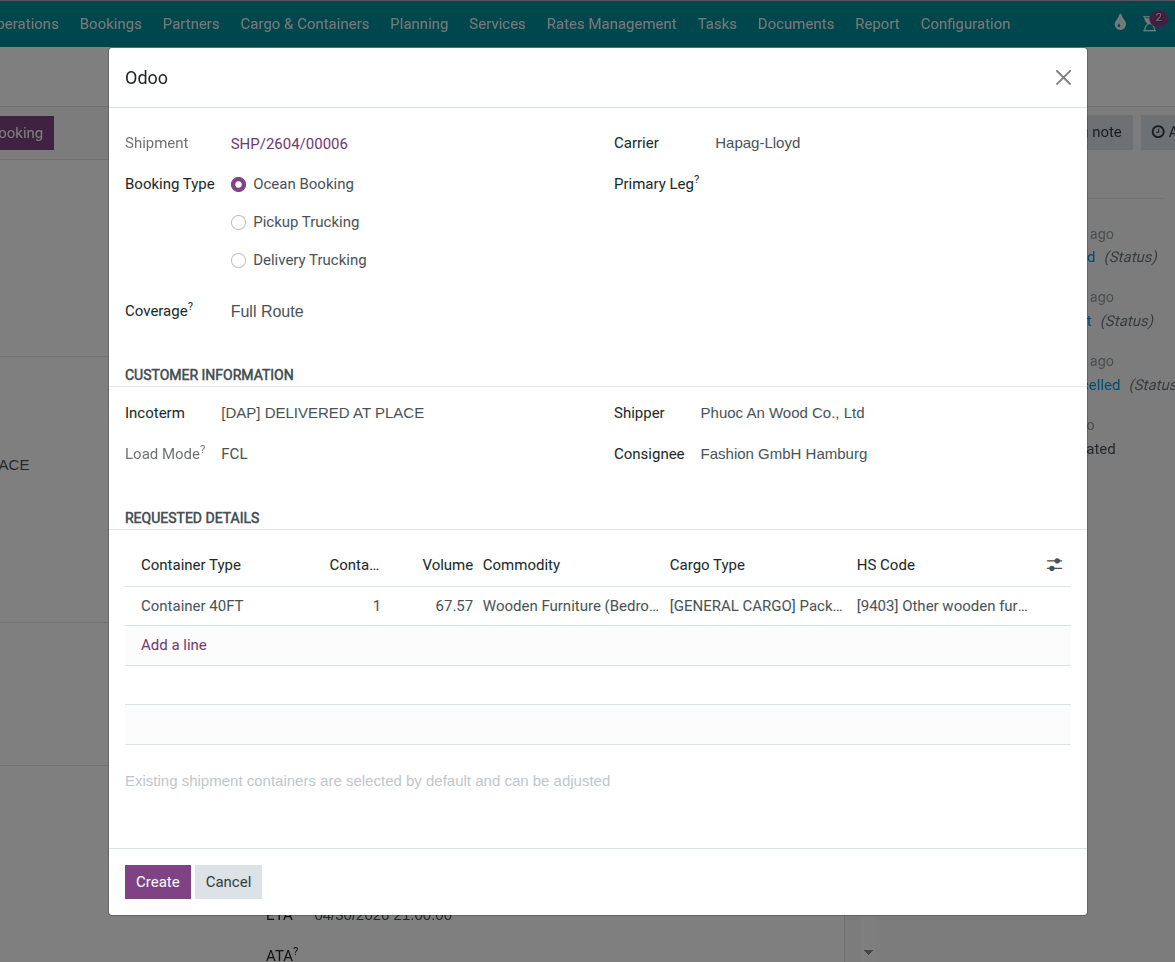Create the booking

point(157,882)
